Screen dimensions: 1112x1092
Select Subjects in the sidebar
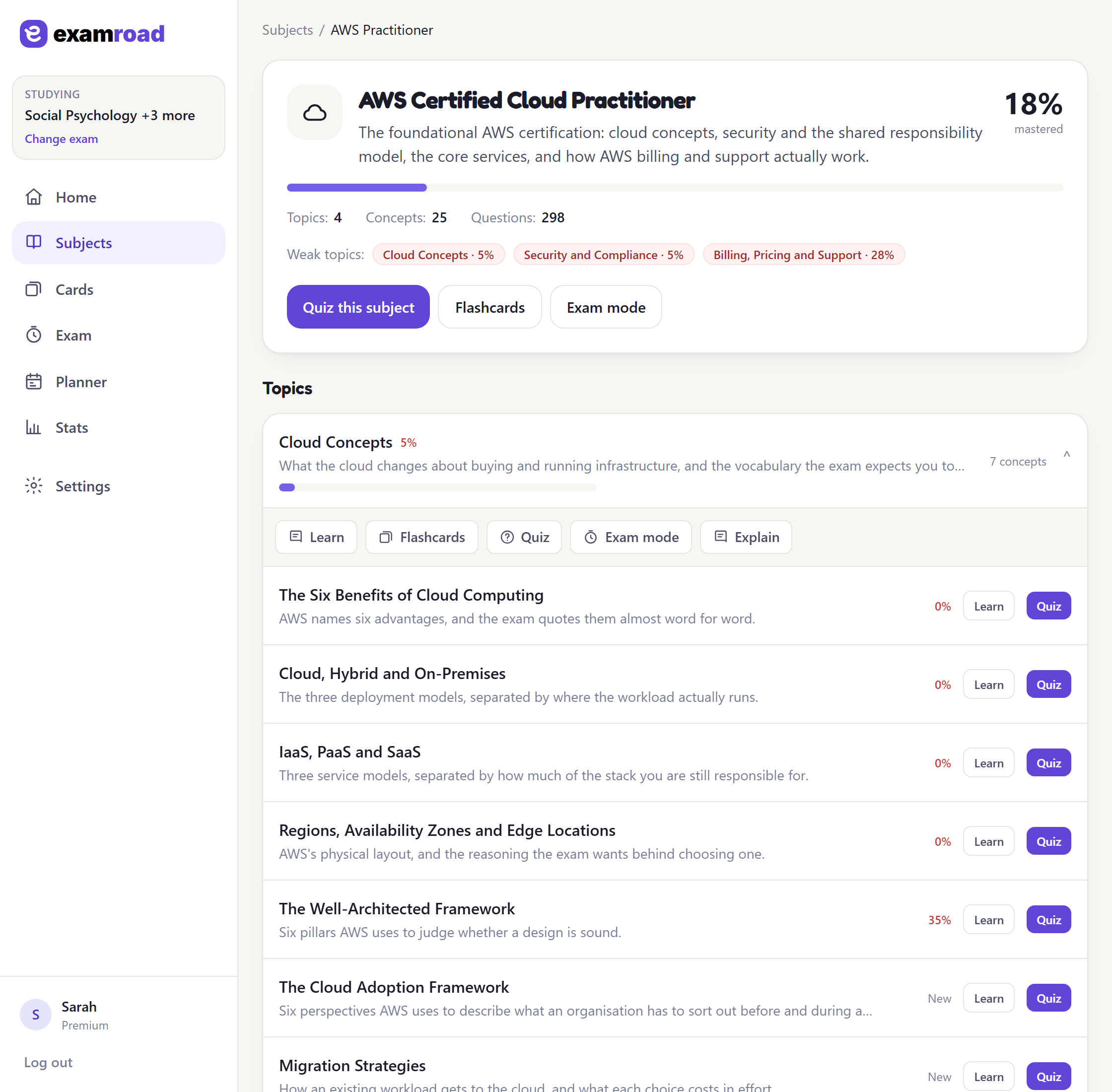(119, 243)
